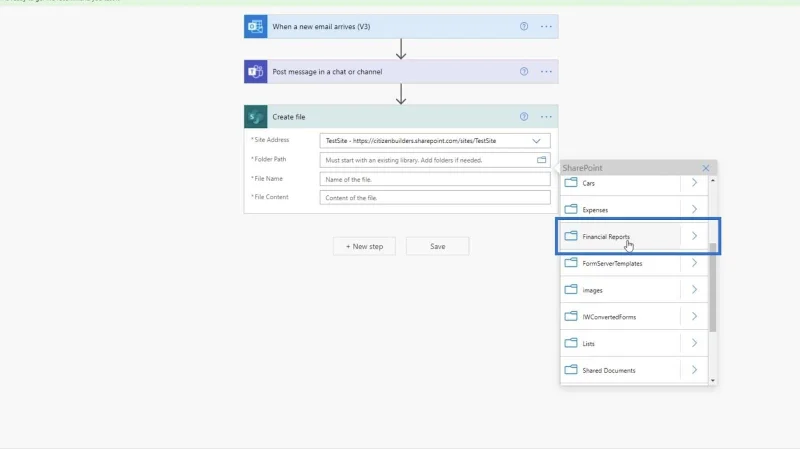Choose the 'Financial Reports' folder name
The height and width of the screenshot is (449, 800).
point(606,237)
